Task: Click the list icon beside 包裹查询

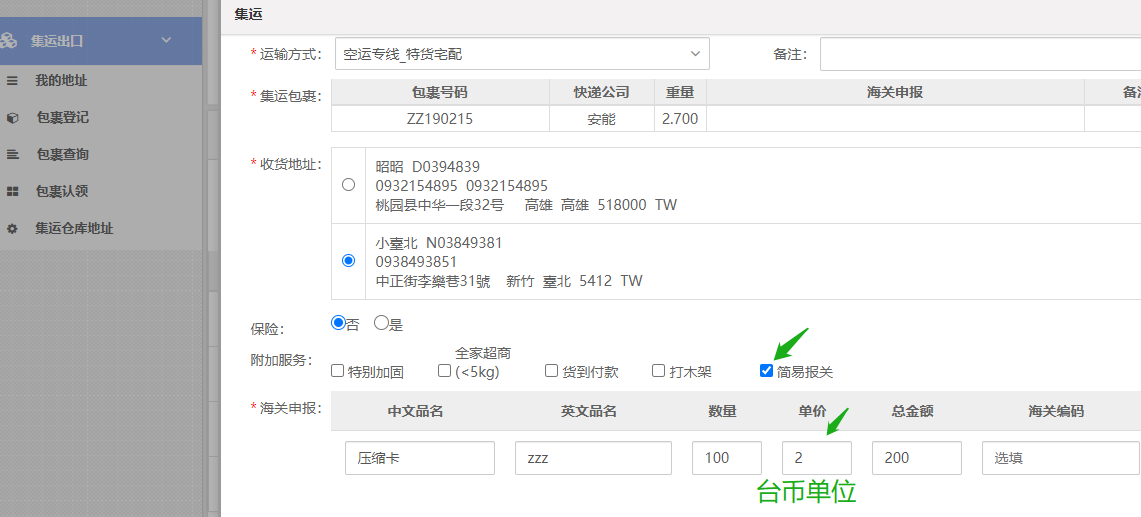Action: point(12,154)
